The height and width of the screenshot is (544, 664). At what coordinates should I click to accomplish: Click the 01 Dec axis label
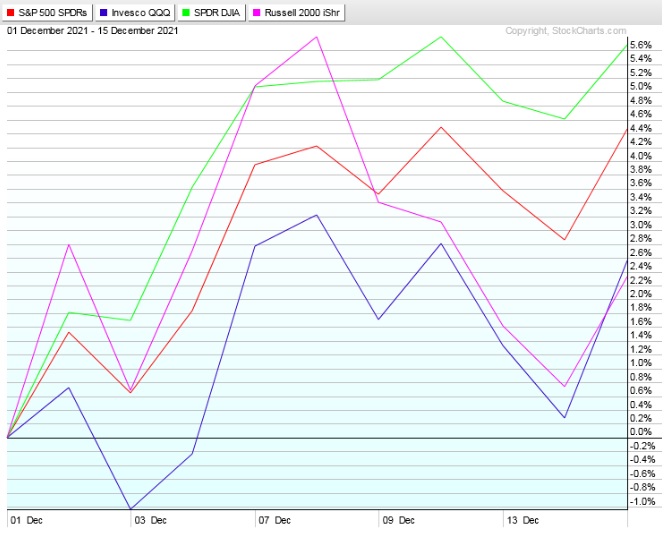click(26, 520)
